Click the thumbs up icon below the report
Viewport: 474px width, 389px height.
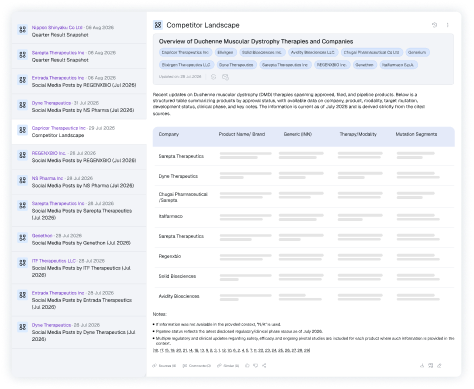(247, 366)
